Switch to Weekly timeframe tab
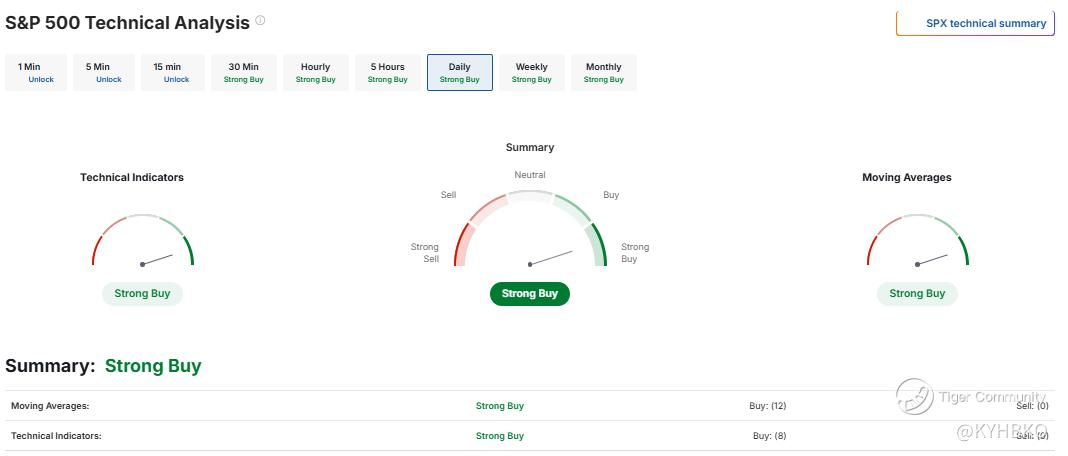 (x=531, y=72)
